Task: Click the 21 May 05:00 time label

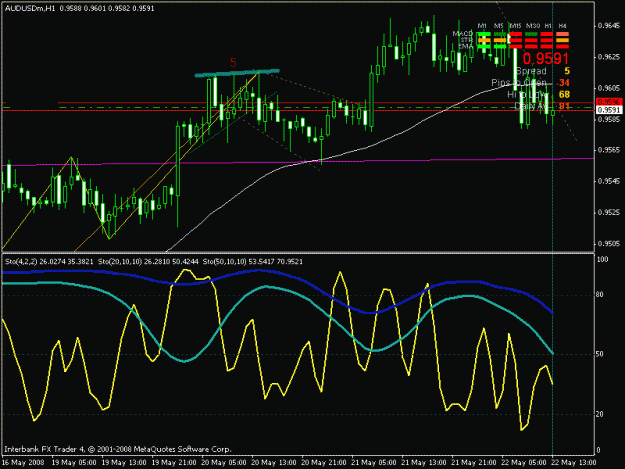Action: pyautogui.click(x=374, y=463)
